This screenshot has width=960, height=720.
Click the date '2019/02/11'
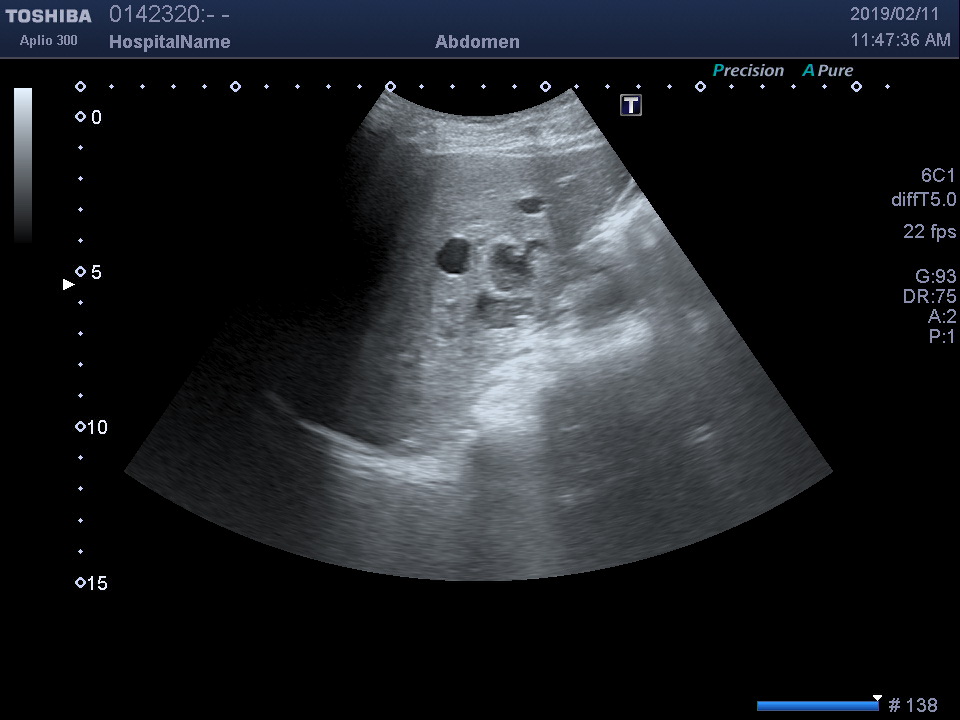point(894,14)
